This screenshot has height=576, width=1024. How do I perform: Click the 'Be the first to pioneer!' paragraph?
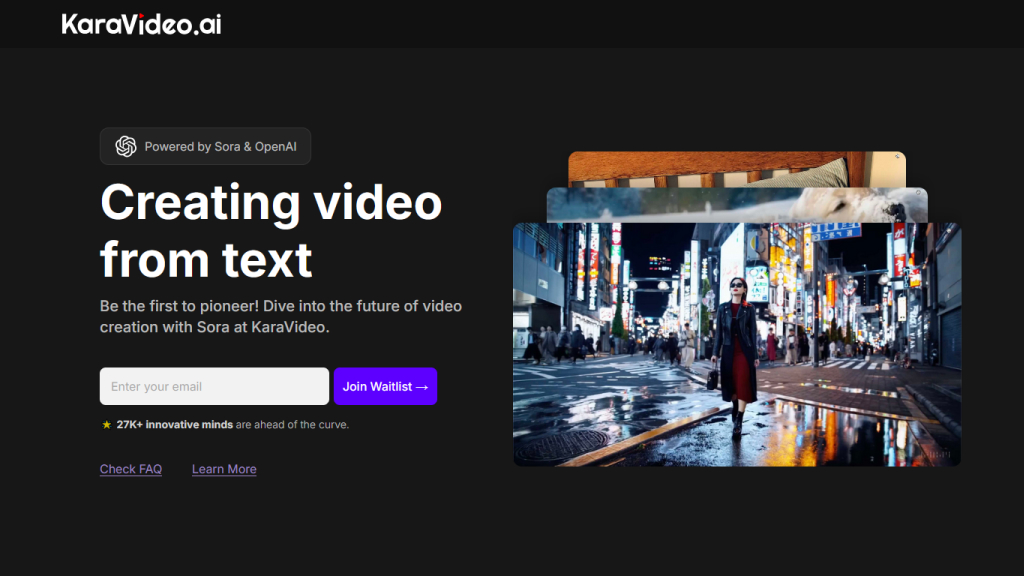[x=281, y=317]
